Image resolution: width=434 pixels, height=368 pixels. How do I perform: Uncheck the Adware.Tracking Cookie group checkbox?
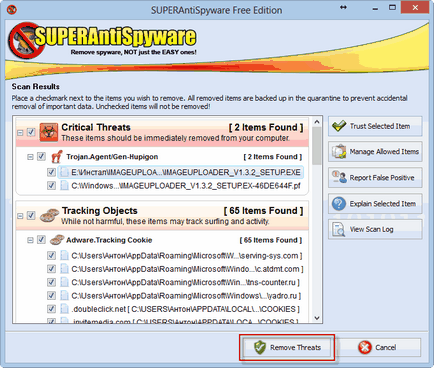coord(41,240)
